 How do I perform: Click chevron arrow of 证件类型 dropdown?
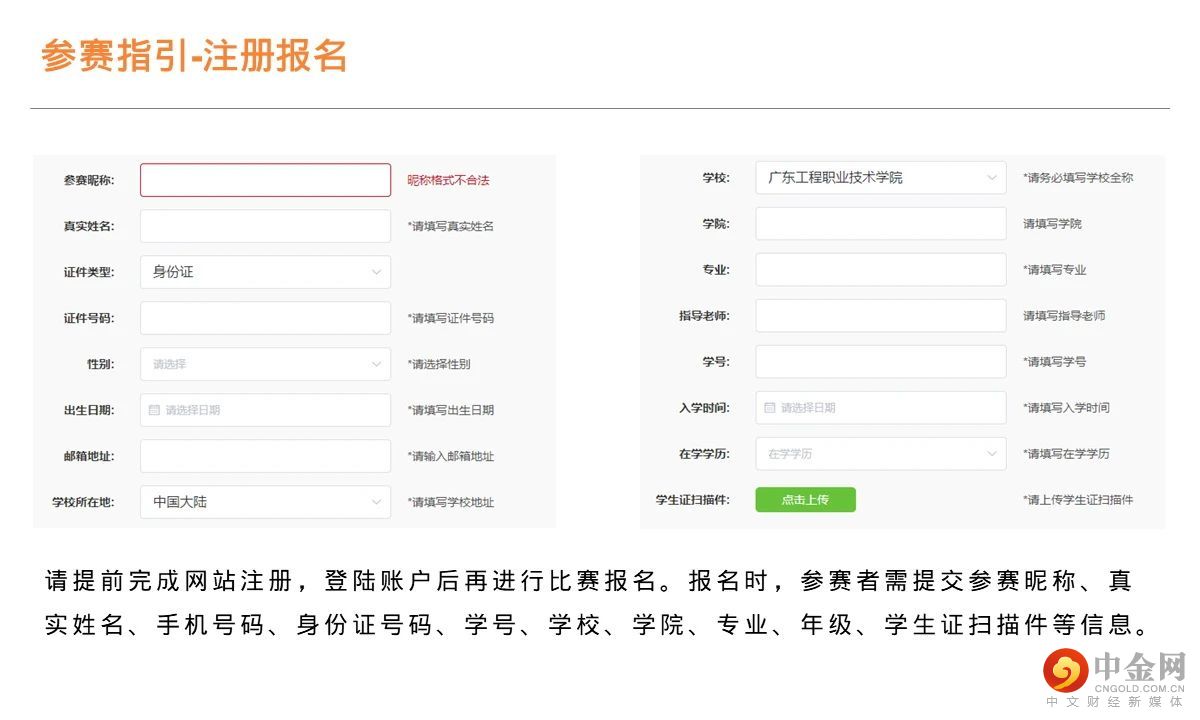point(377,272)
